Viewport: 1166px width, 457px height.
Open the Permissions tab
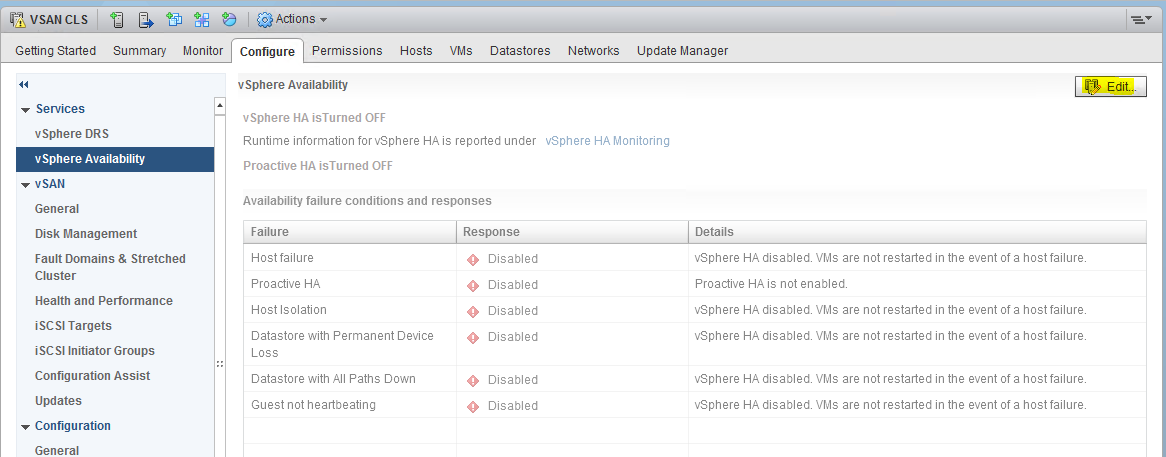point(347,51)
